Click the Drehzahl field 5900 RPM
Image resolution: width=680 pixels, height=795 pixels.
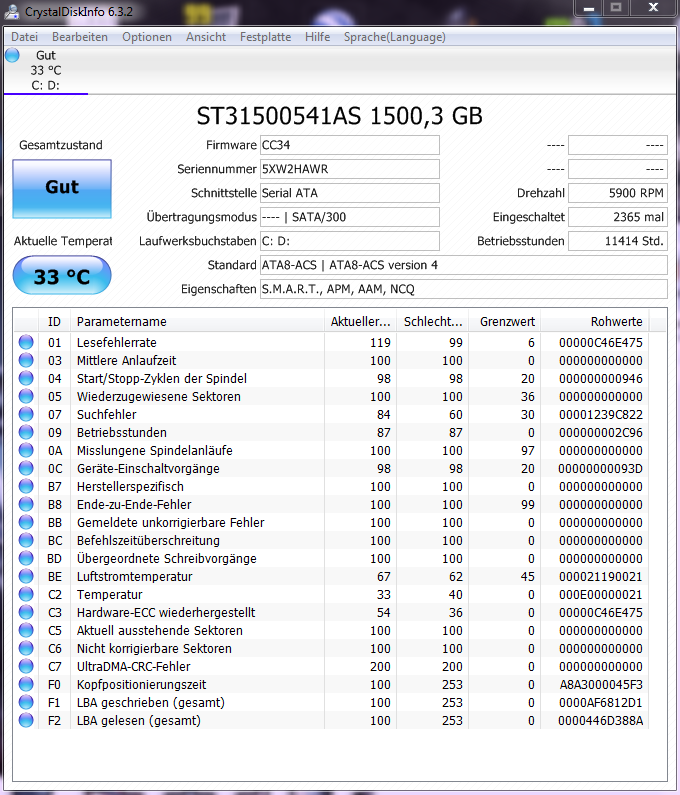(x=618, y=193)
